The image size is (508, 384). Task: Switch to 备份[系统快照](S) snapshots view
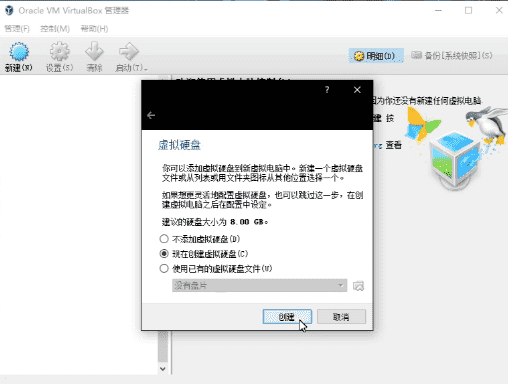point(452,55)
